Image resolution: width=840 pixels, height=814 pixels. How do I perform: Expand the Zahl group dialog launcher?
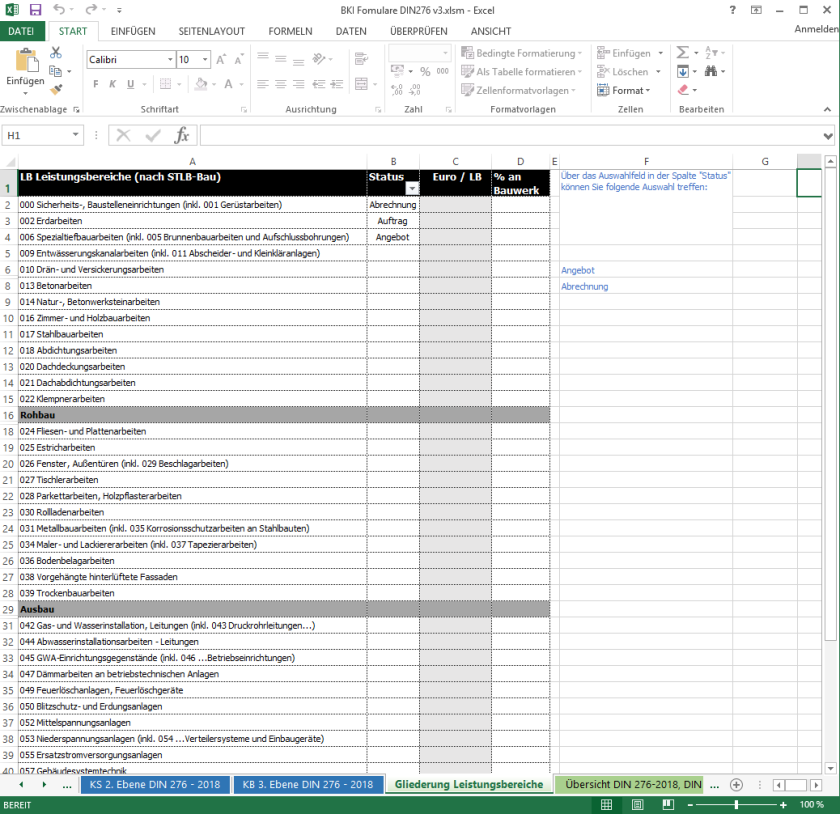pyautogui.click(x=447, y=107)
